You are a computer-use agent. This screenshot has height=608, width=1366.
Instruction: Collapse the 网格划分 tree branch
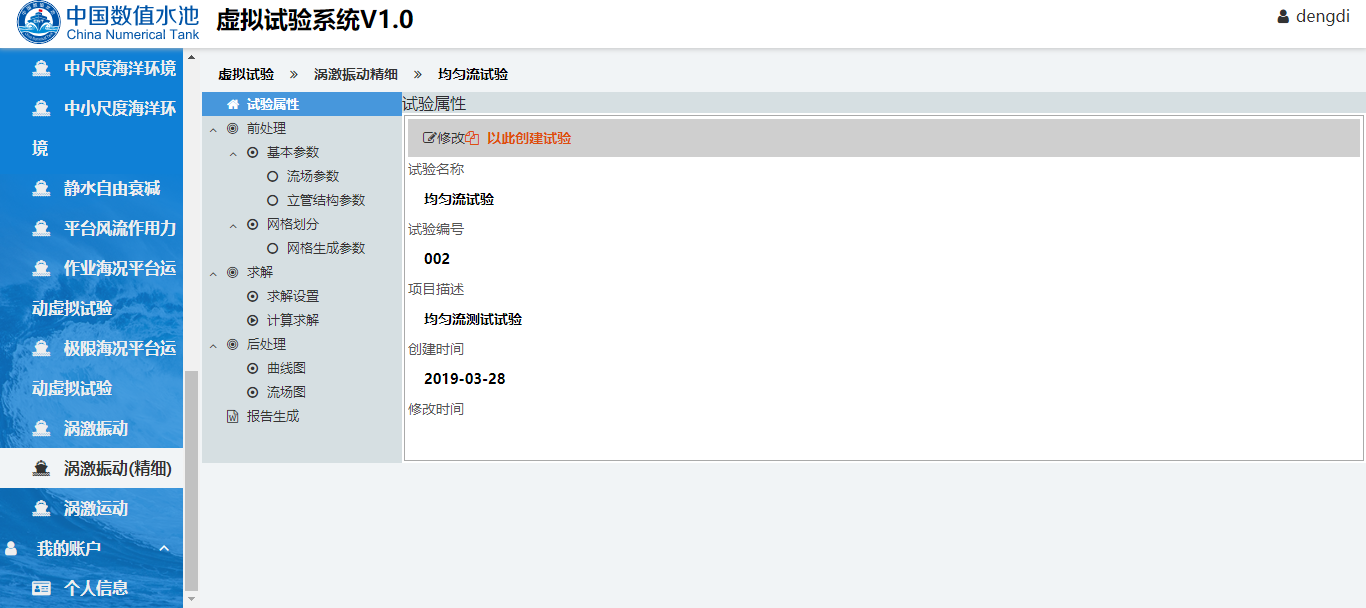pos(233,225)
